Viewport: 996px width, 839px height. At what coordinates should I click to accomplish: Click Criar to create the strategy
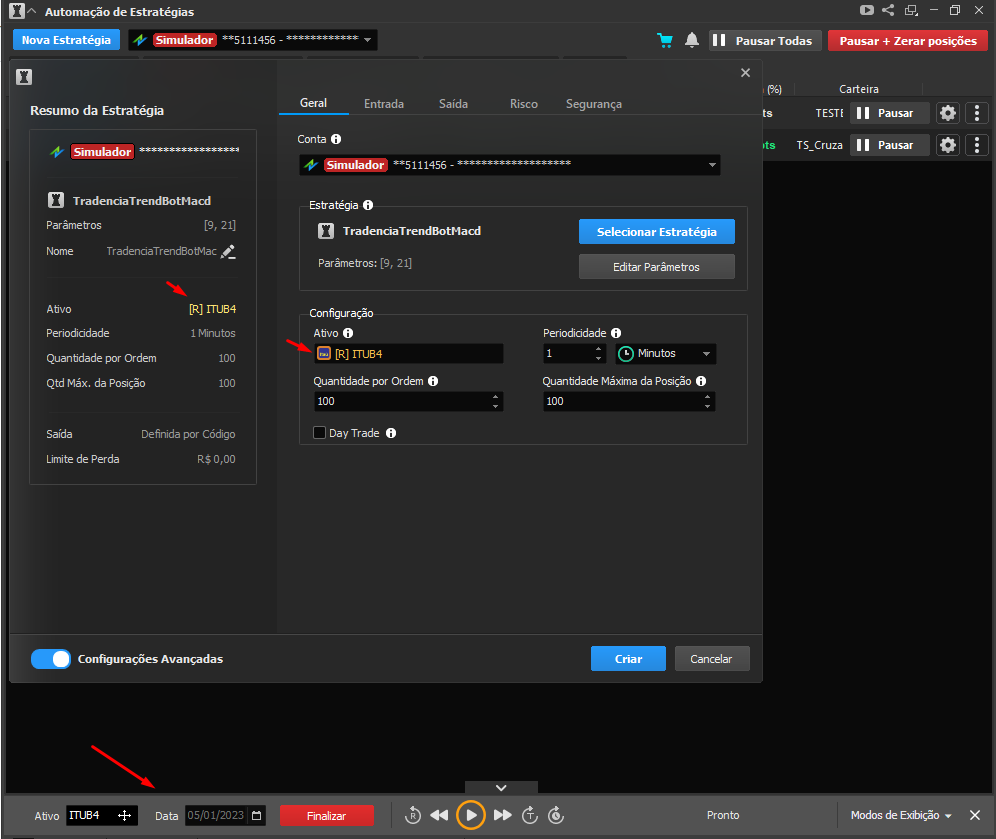coord(628,659)
